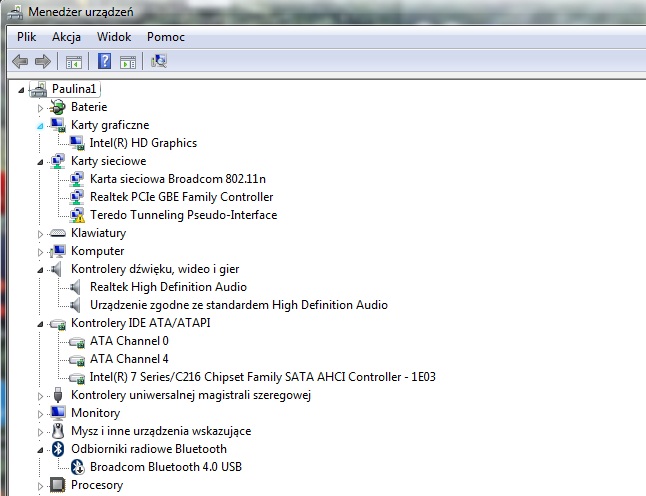Select the Baterie label
The width and height of the screenshot is (646, 496).
click(x=89, y=107)
